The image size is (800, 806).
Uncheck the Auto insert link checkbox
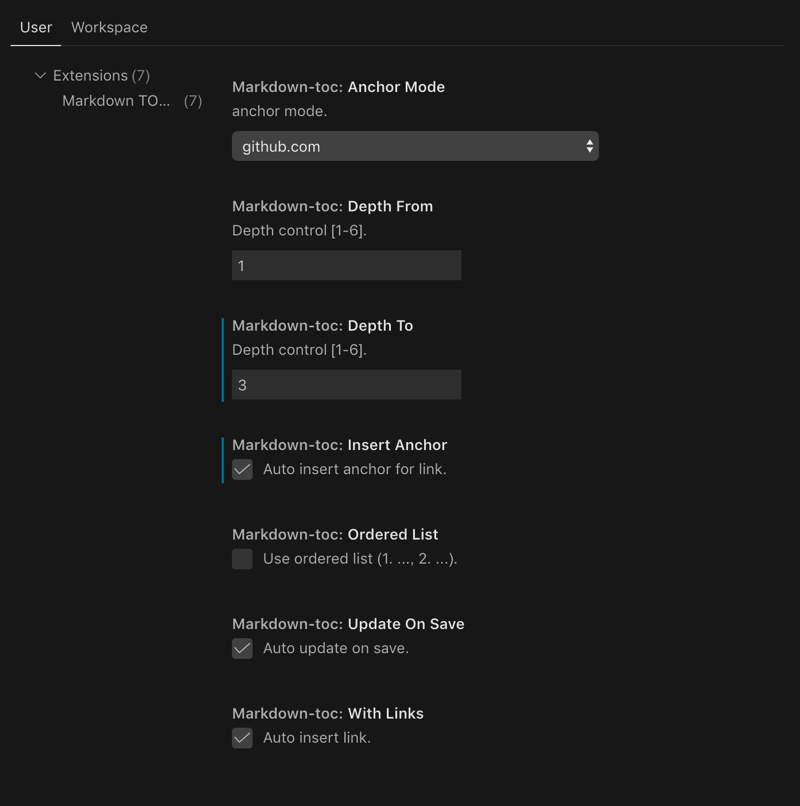pyautogui.click(x=241, y=738)
